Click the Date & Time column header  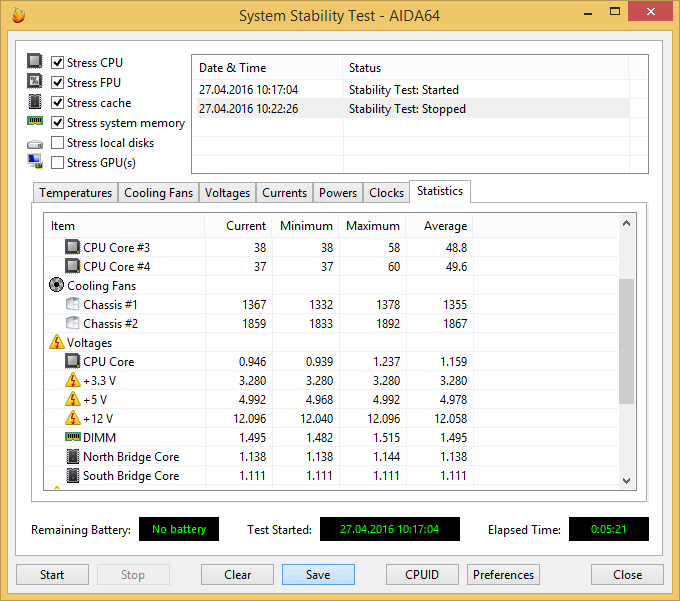click(x=268, y=68)
